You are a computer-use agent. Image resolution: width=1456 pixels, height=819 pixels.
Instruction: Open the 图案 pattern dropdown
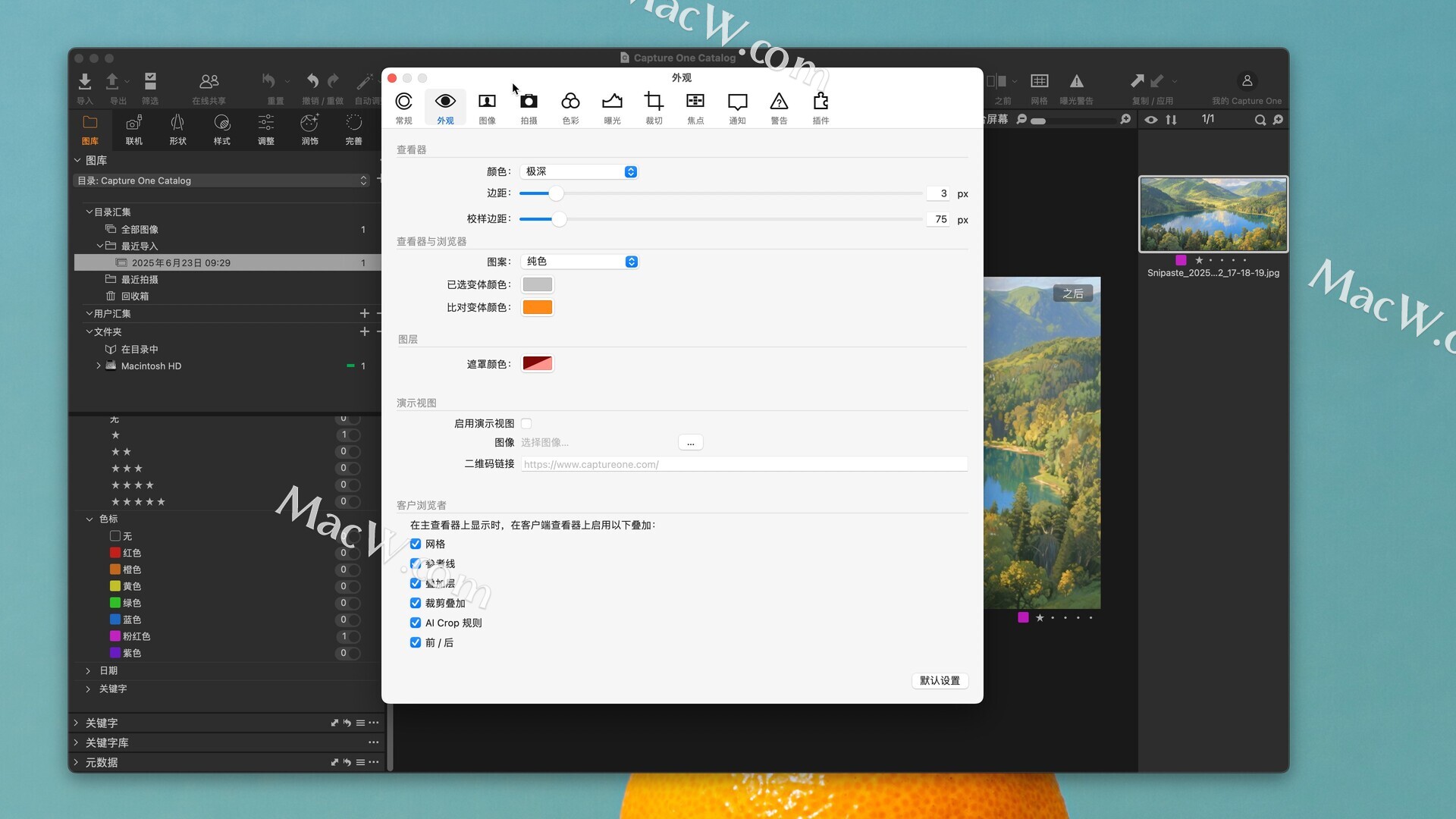[580, 262]
